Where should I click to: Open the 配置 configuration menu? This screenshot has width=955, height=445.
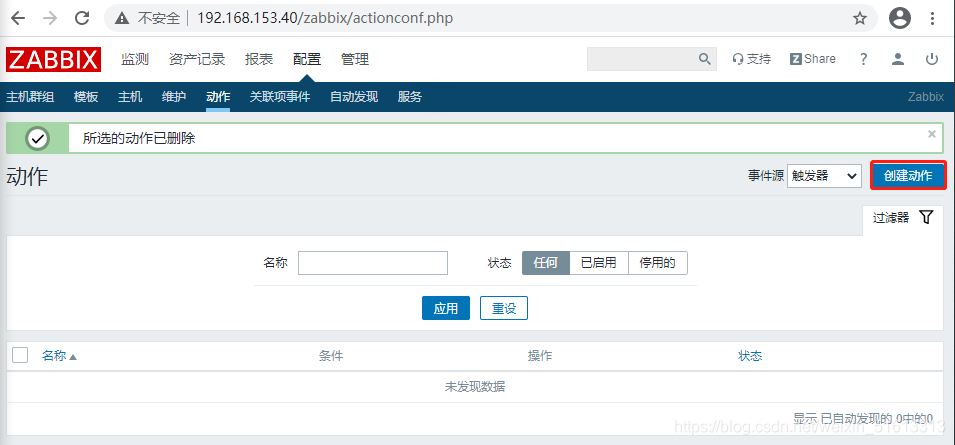click(x=306, y=59)
